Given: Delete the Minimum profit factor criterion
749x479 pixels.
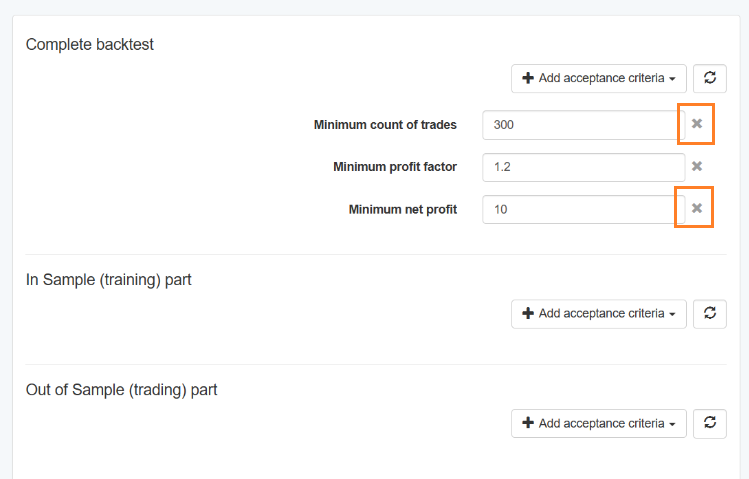Looking at the screenshot, I should click(x=697, y=166).
